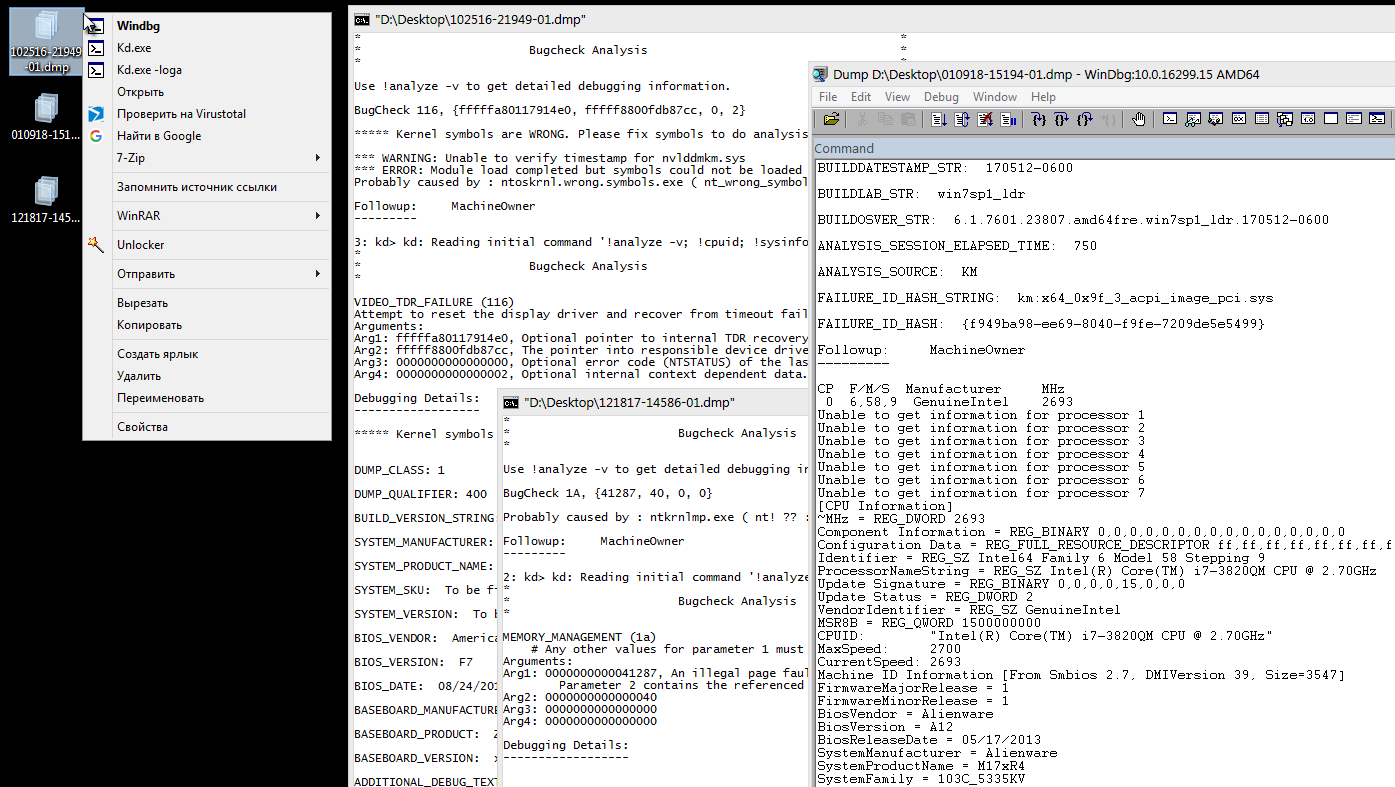This screenshot has height=787, width=1395.
Task: Click the Command pane title in WinDbg
Action: point(845,149)
